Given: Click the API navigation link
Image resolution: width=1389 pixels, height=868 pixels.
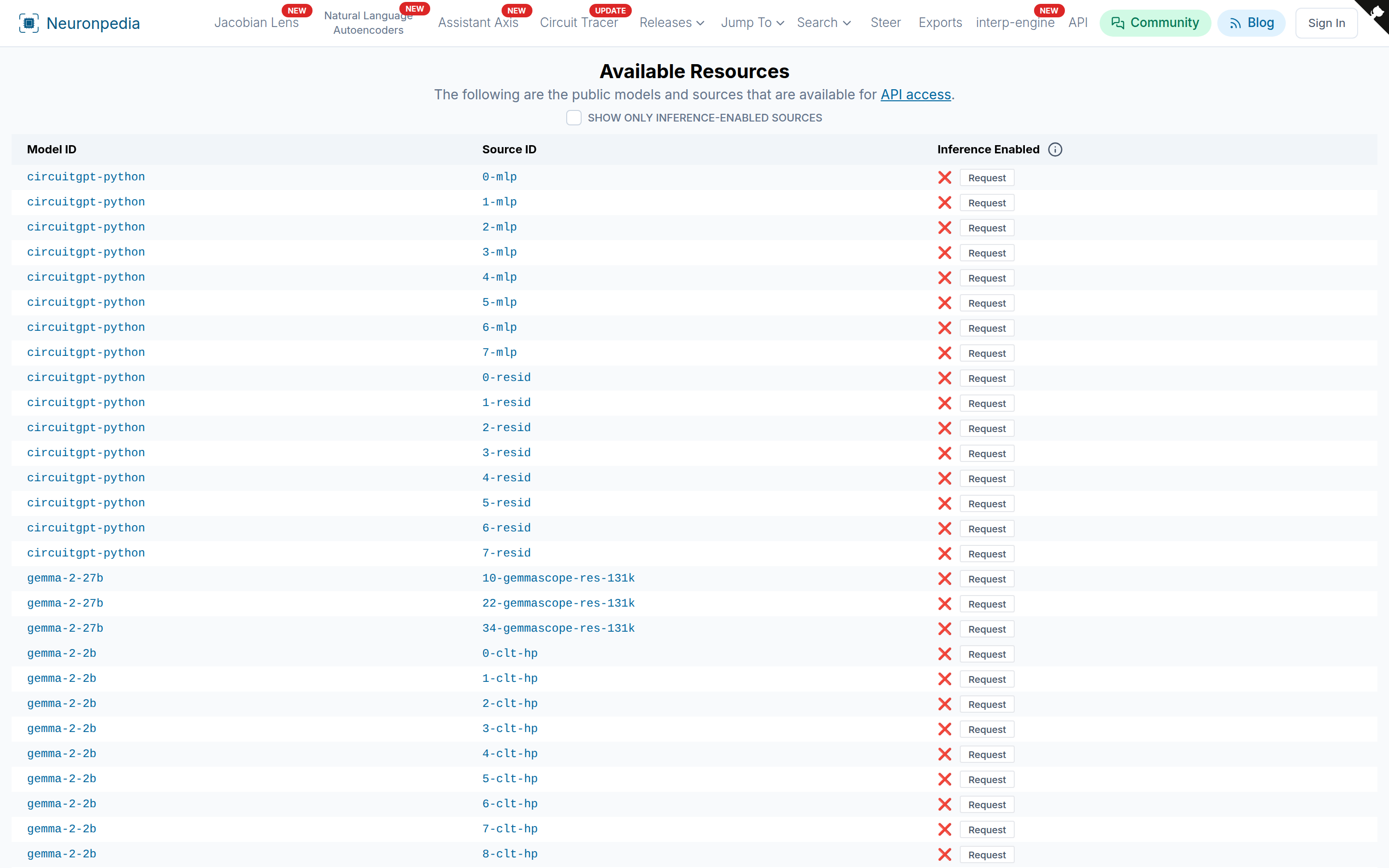Looking at the screenshot, I should click(1077, 22).
